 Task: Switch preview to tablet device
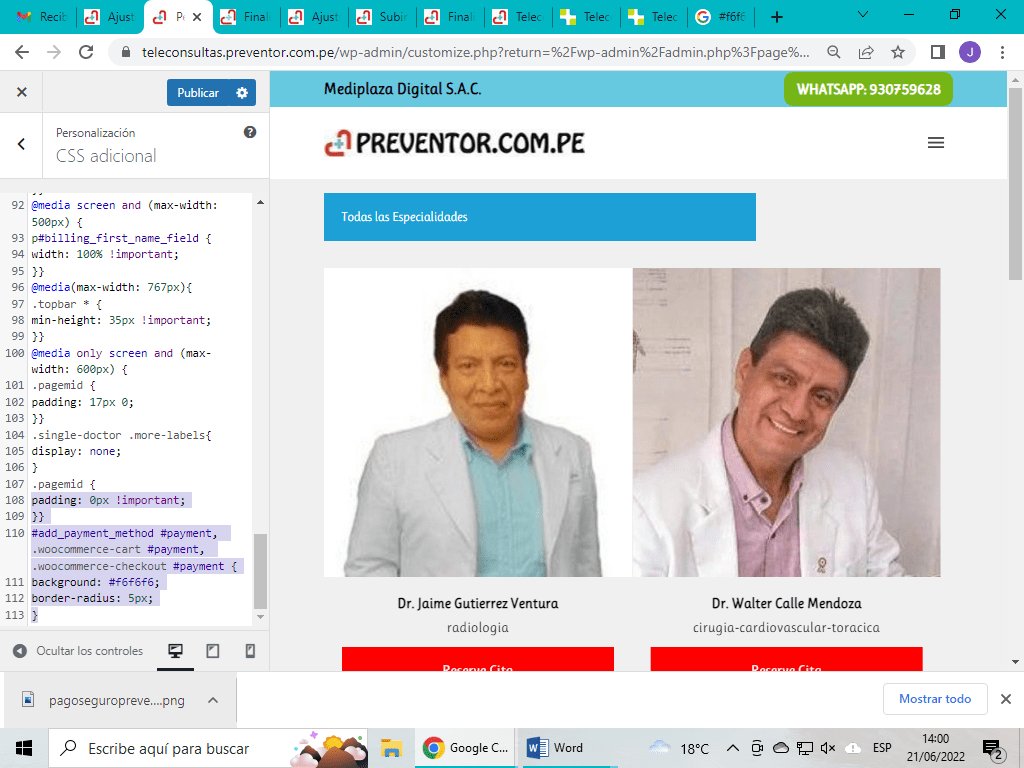212,650
